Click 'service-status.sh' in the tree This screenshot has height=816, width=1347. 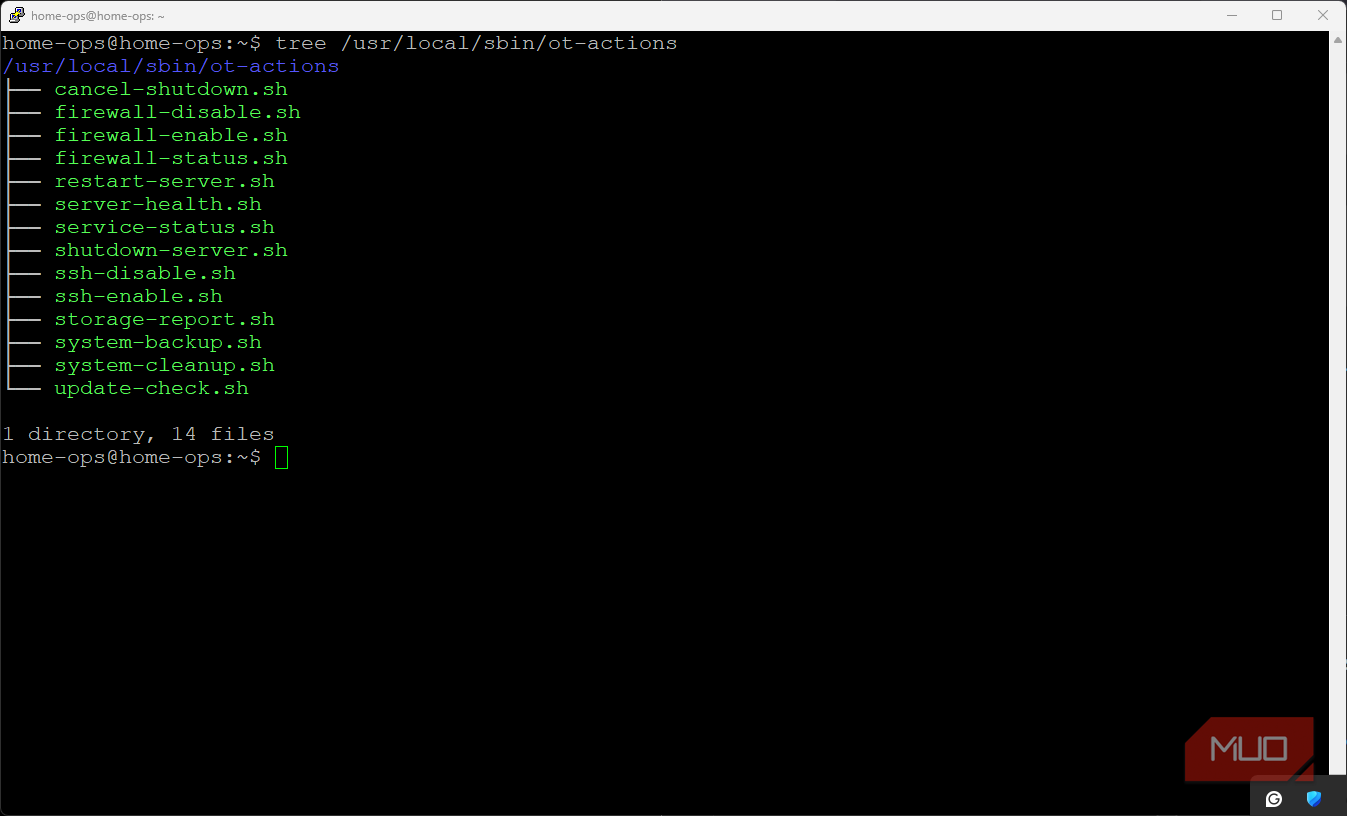164,227
